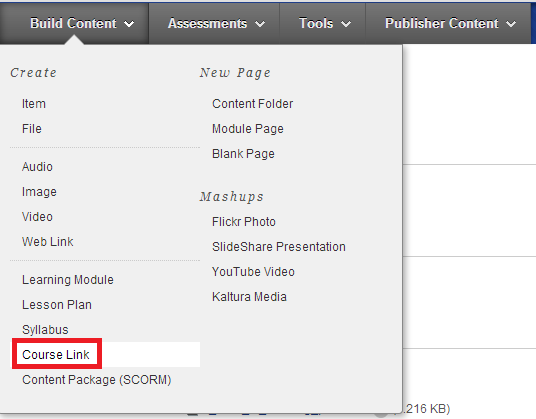Choose Image from the menu
This screenshot has width=536, height=419.
point(39,192)
